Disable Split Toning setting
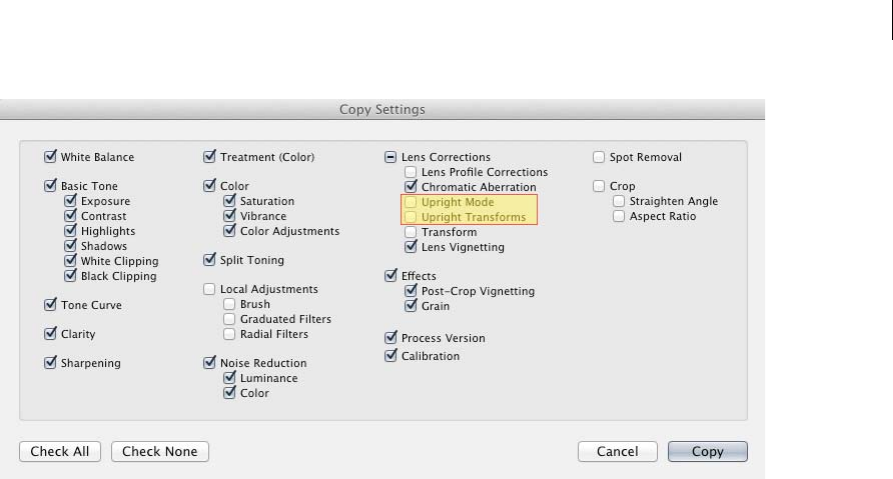This screenshot has width=893, height=479. tap(209, 260)
